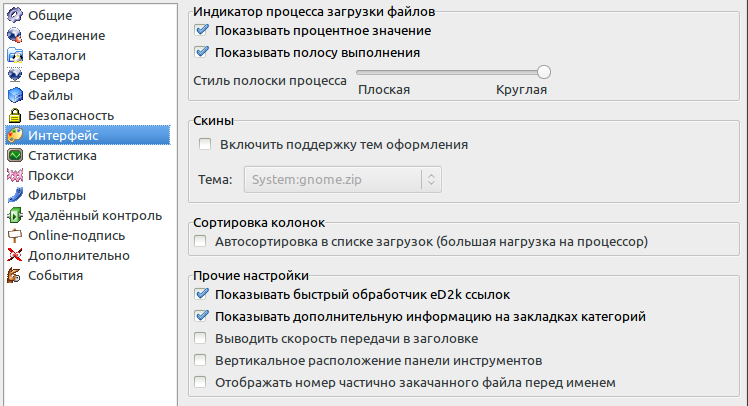Viewport: 748px width, 406px height.
Task: Click the Online-подпись signpost icon
Action: click(15, 235)
